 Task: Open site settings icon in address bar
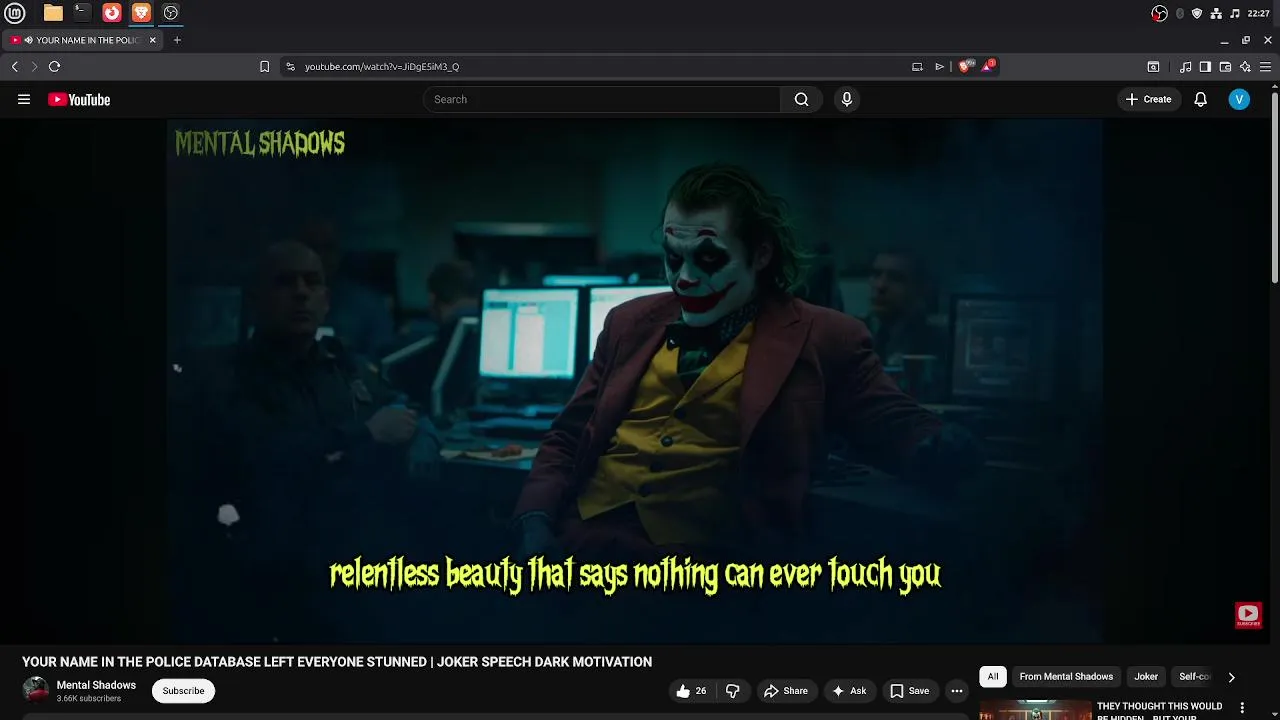tap(290, 66)
